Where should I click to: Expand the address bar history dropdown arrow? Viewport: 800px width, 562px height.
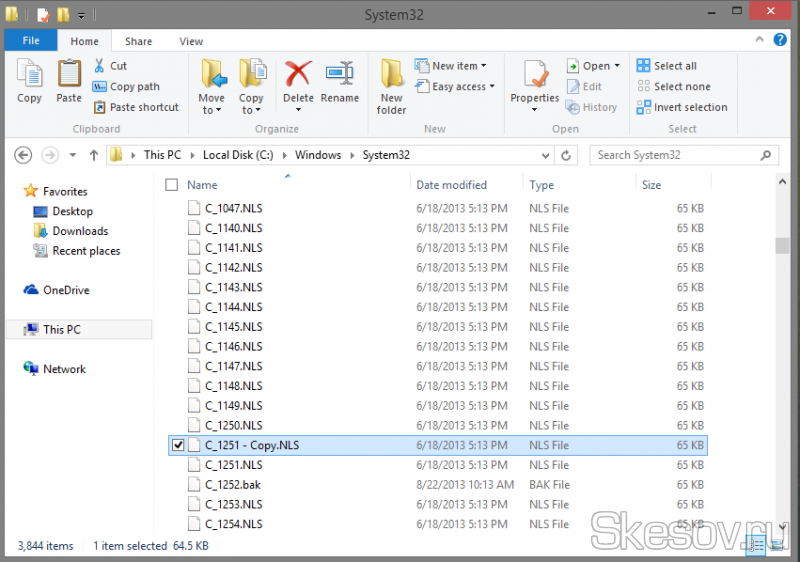coord(544,155)
